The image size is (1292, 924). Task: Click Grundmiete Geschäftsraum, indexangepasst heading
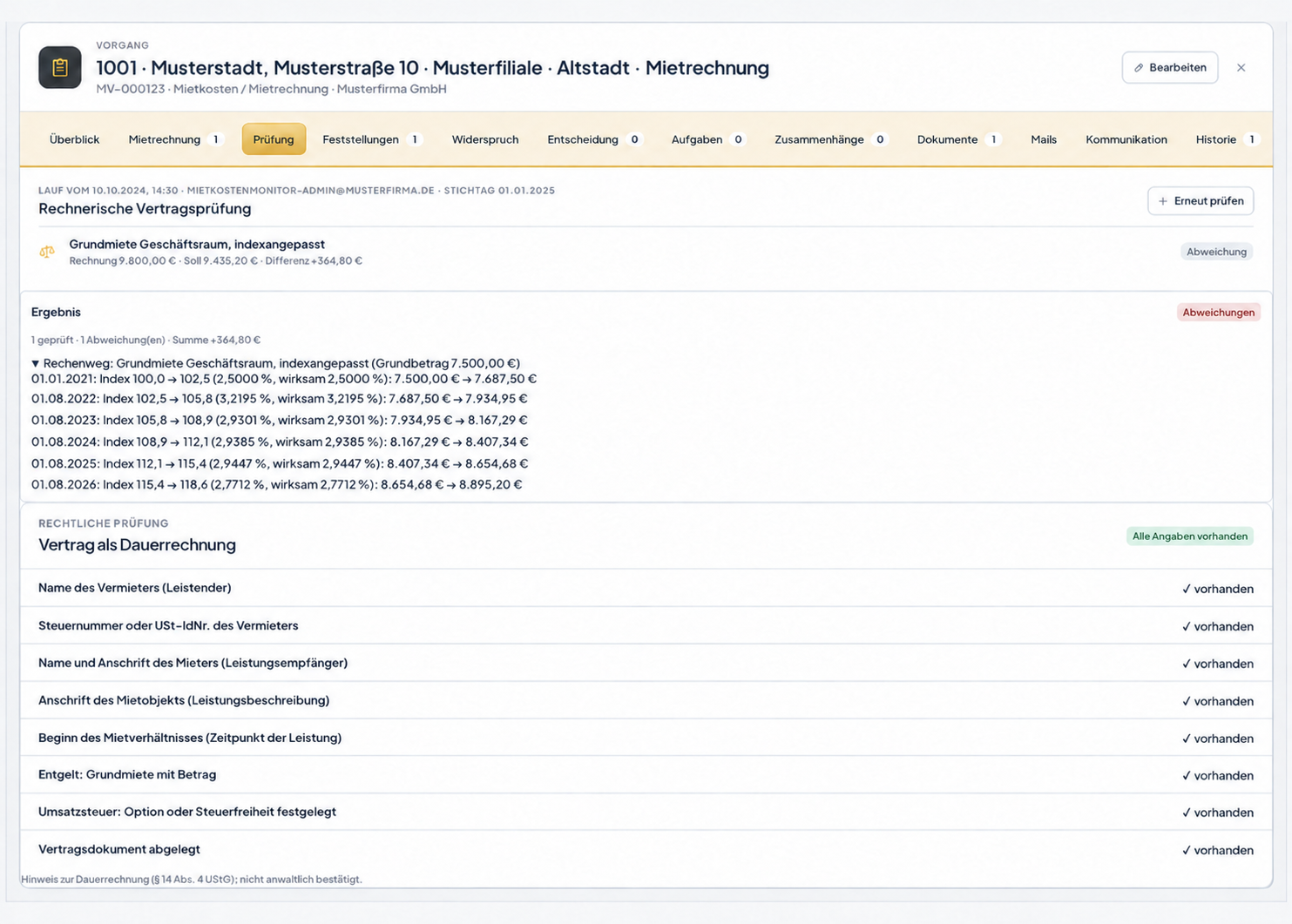pyautogui.click(x=197, y=245)
